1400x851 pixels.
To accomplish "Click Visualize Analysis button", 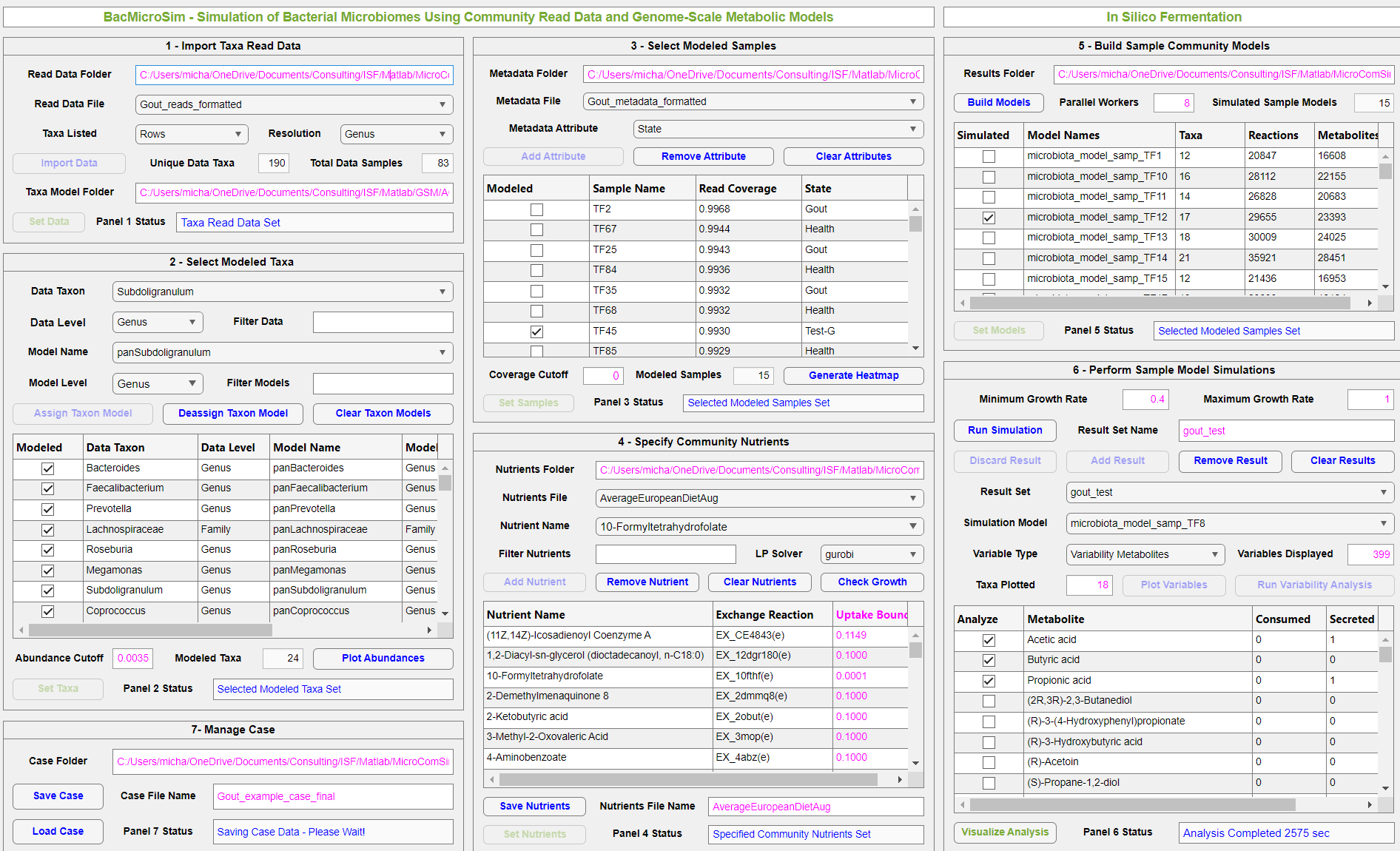I will [1004, 832].
